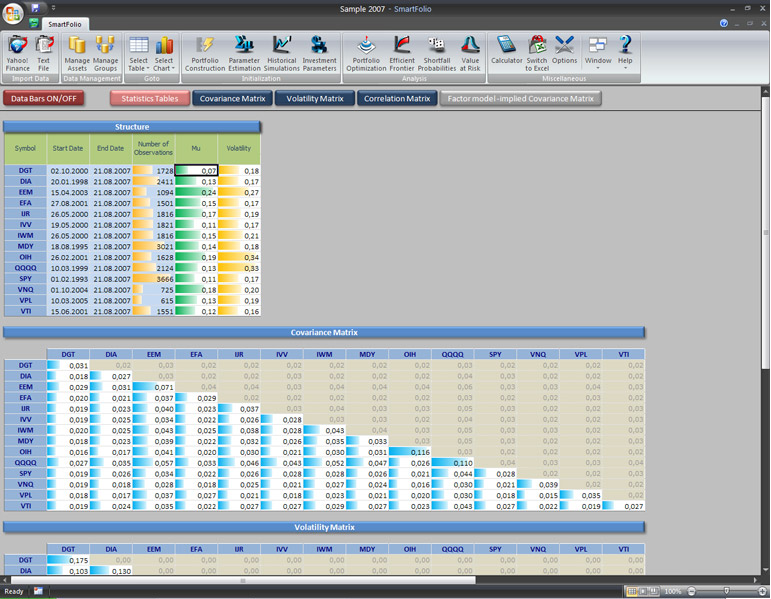Jump to Correlation Matrix

397,98
